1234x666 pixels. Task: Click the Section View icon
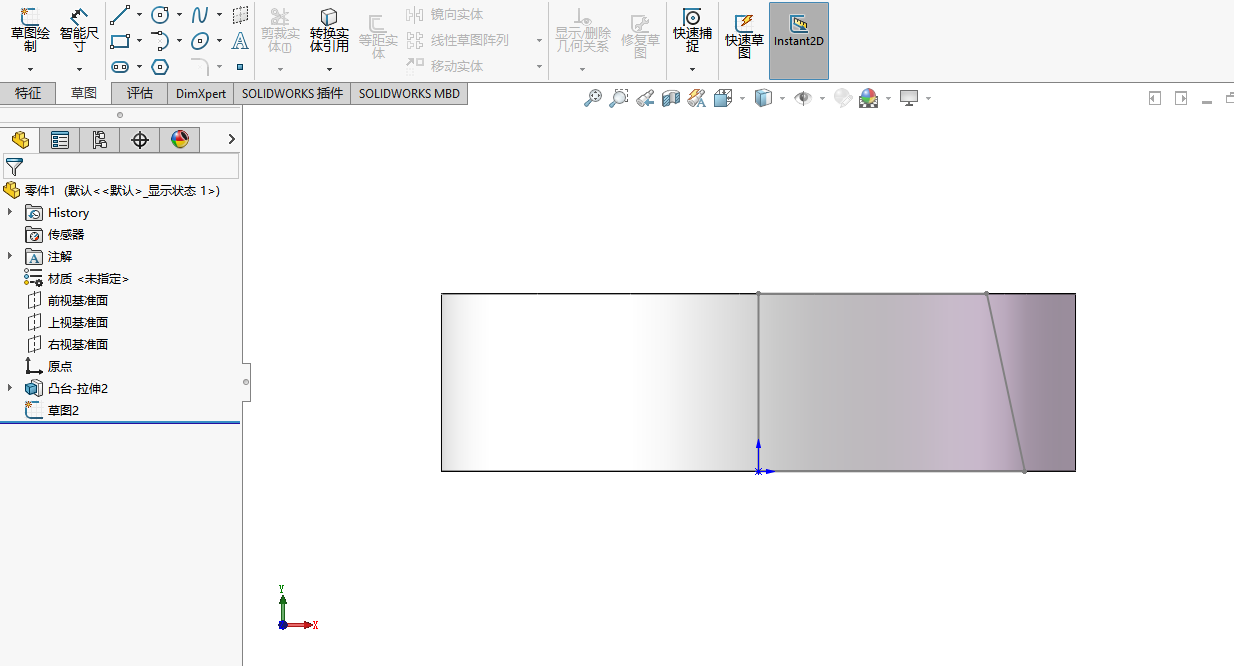point(671,98)
